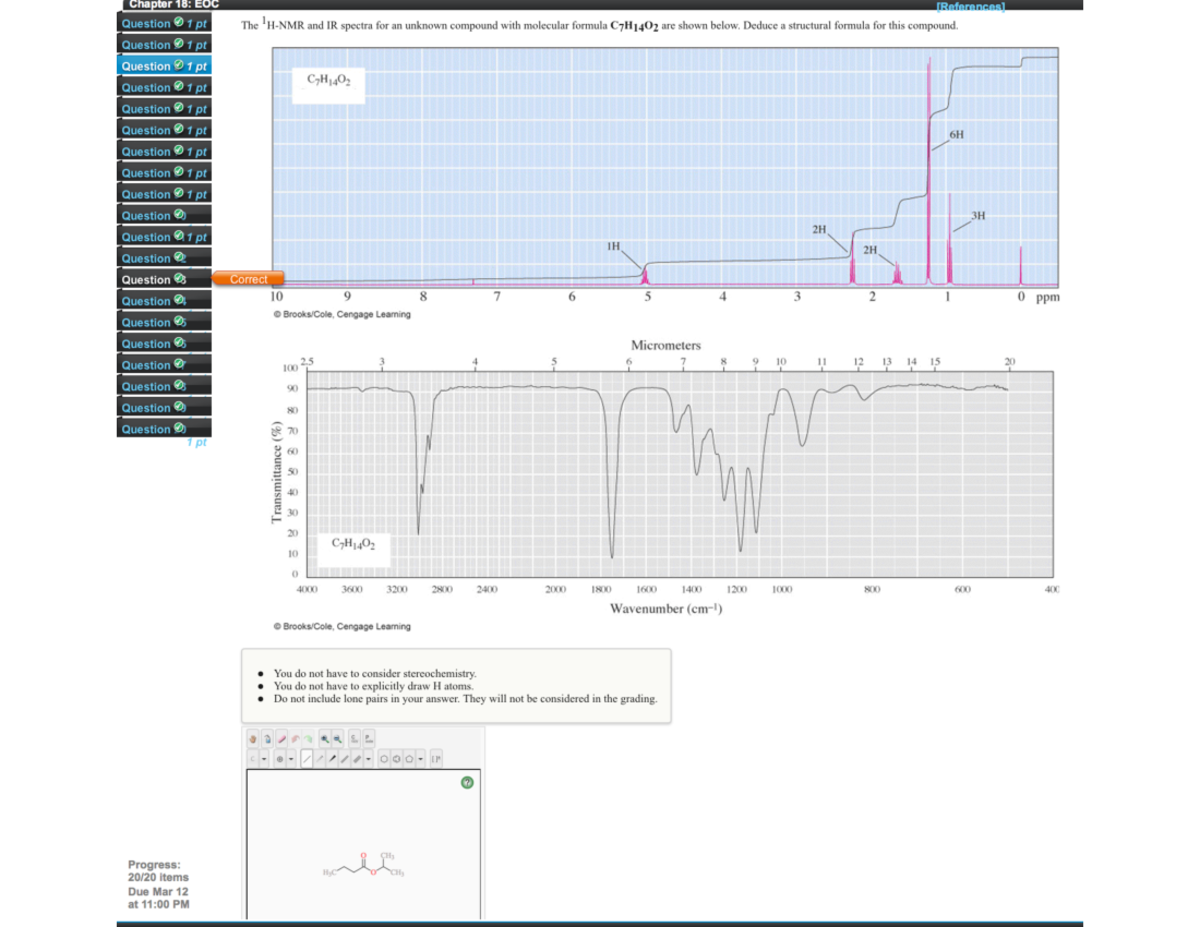The image size is (1200, 927).
Task: Open the ring templates dropdown arrow
Action: click(421, 758)
